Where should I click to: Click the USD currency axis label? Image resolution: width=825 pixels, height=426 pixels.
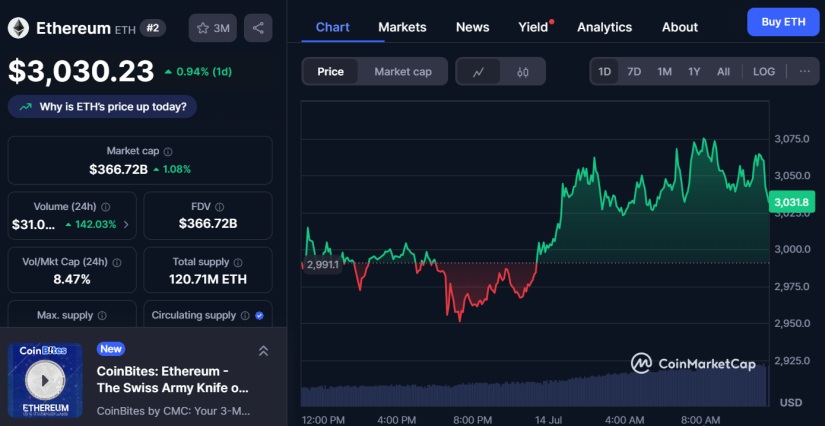click(791, 403)
